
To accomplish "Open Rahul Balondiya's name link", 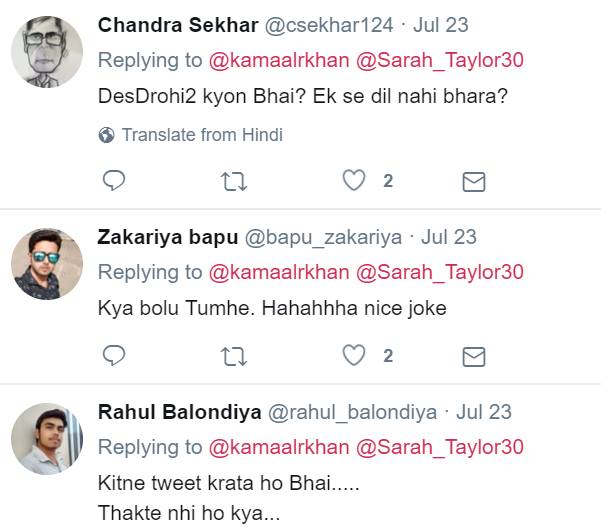I will 179,412.
